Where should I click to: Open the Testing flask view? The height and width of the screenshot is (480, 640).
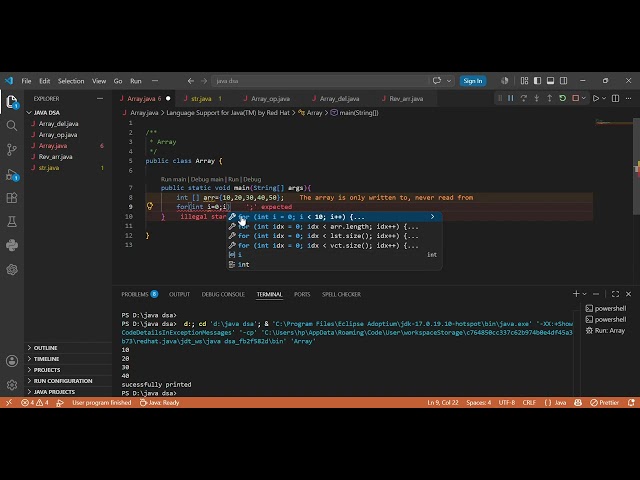click(x=12, y=222)
